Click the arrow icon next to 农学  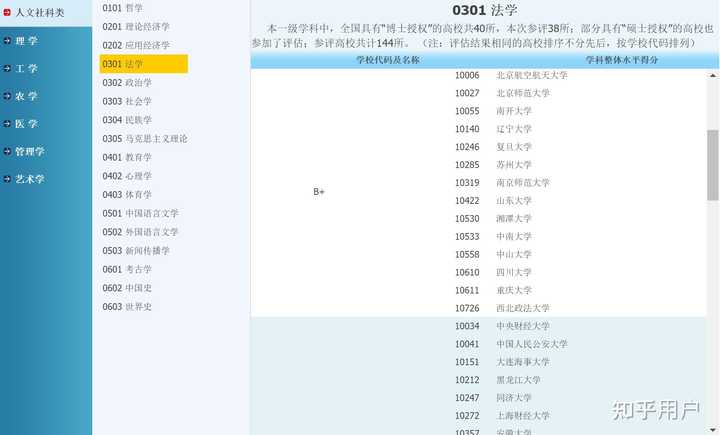[x=7, y=96]
